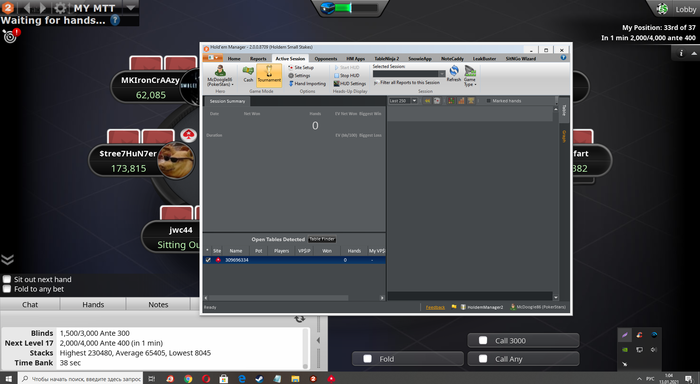Click the trophy icon in the hands toolbar
Viewport: 700px width, 384px height.
click(471, 101)
